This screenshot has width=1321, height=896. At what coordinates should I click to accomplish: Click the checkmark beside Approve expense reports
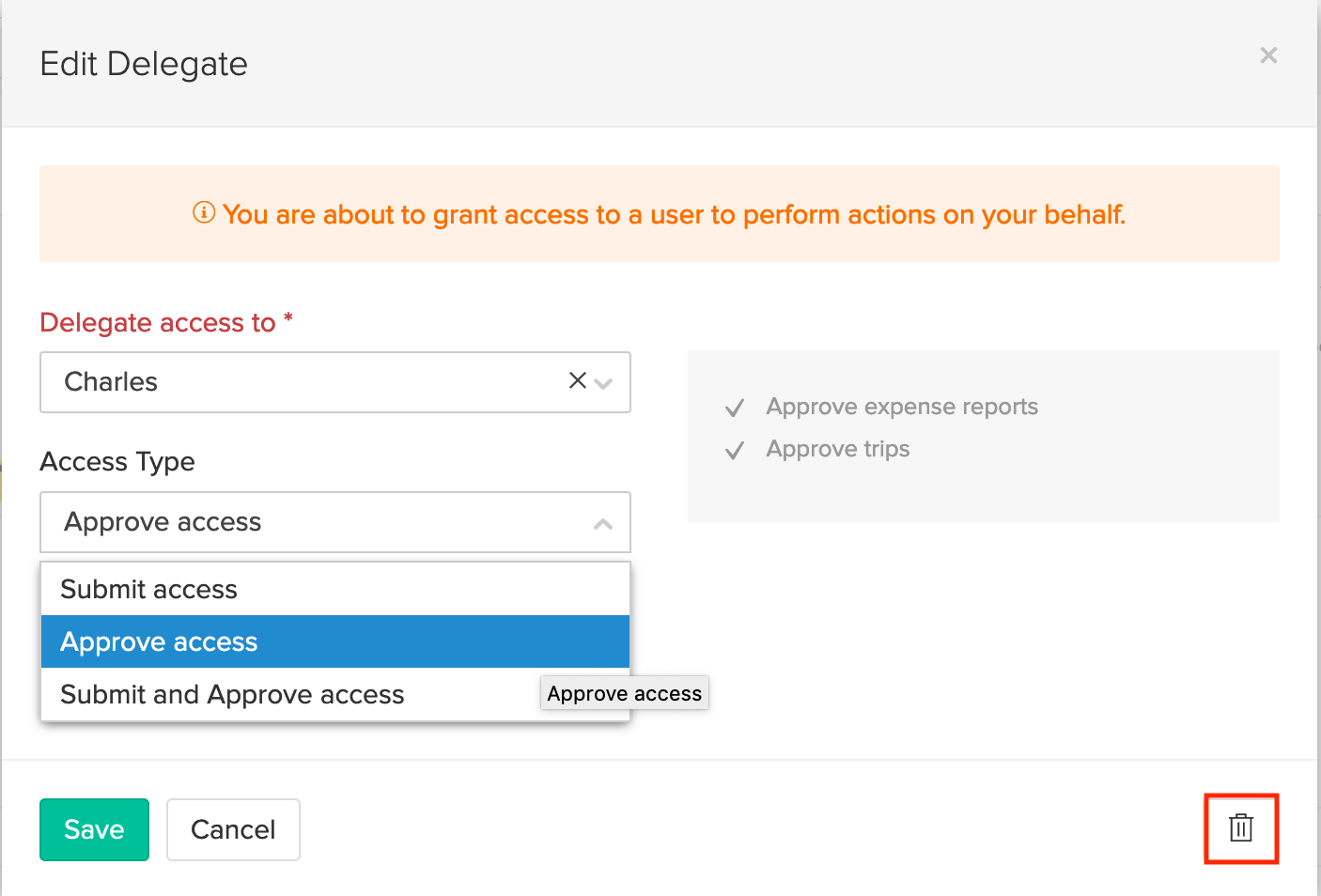tap(734, 407)
